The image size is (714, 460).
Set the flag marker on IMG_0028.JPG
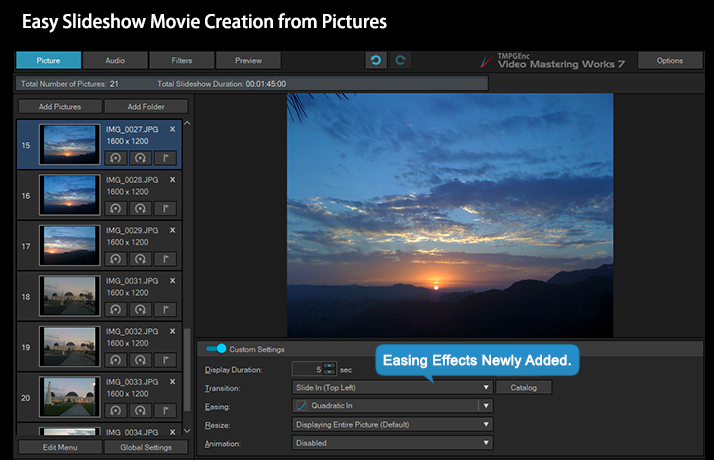point(165,209)
